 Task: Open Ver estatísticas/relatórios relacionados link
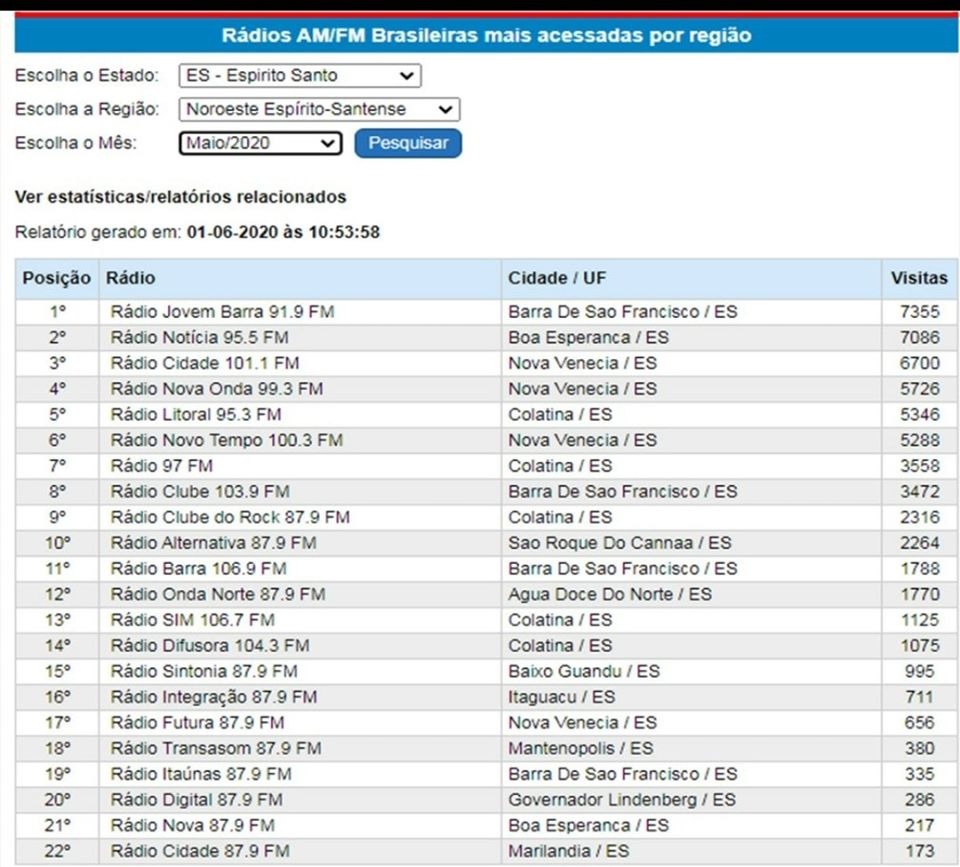(181, 197)
